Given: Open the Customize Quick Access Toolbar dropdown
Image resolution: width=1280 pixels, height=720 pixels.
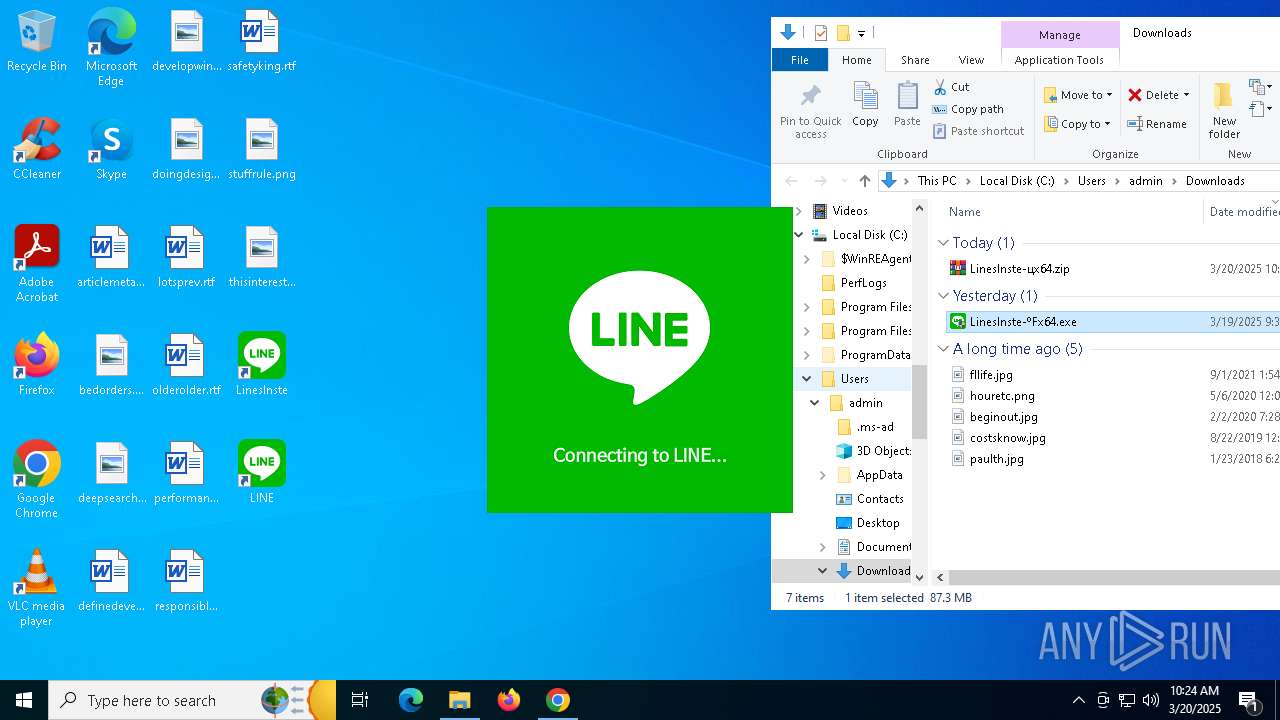Looking at the screenshot, I should (x=861, y=33).
